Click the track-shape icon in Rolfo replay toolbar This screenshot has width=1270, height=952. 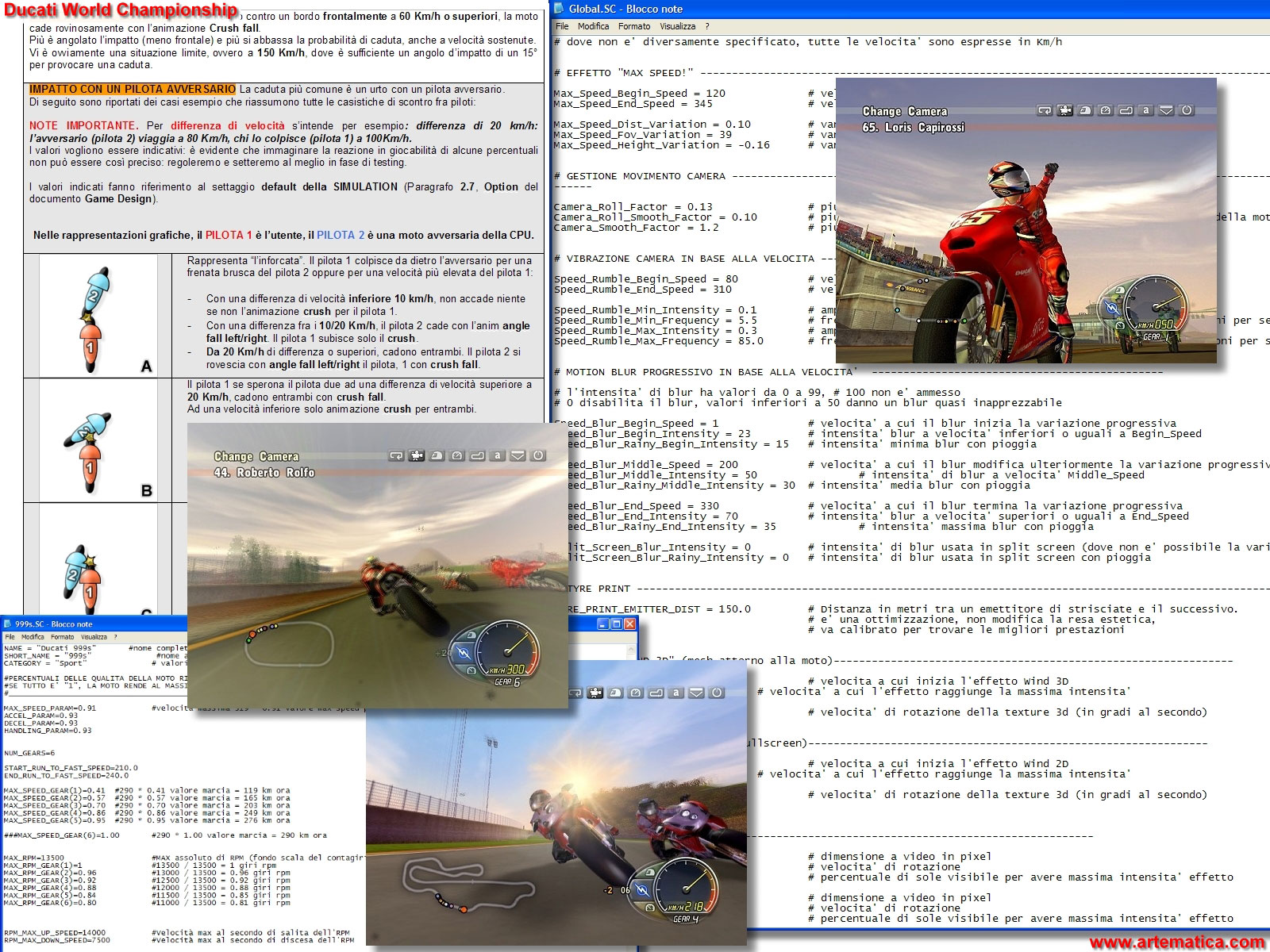click(477, 455)
